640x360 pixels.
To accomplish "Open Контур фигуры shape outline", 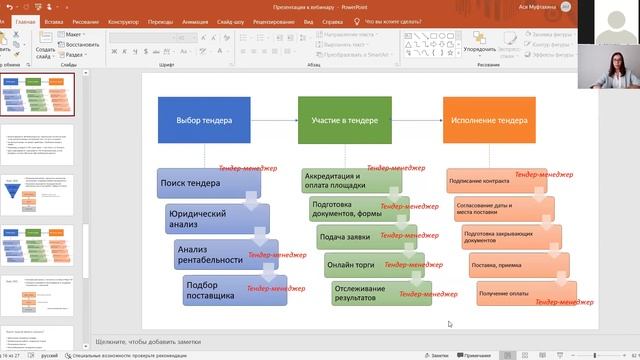I will (x=548, y=44).
